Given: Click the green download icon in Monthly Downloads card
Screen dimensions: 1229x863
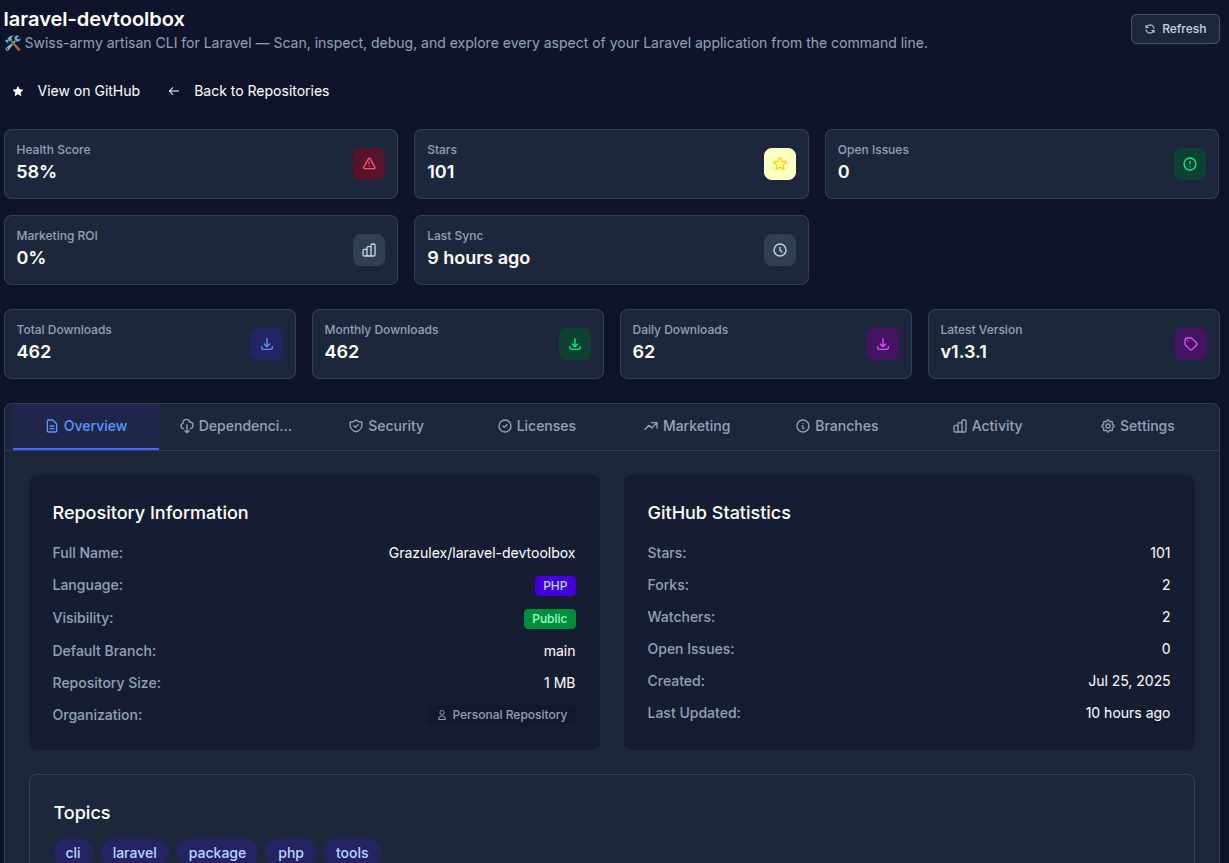Looking at the screenshot, I should (575, 344).
